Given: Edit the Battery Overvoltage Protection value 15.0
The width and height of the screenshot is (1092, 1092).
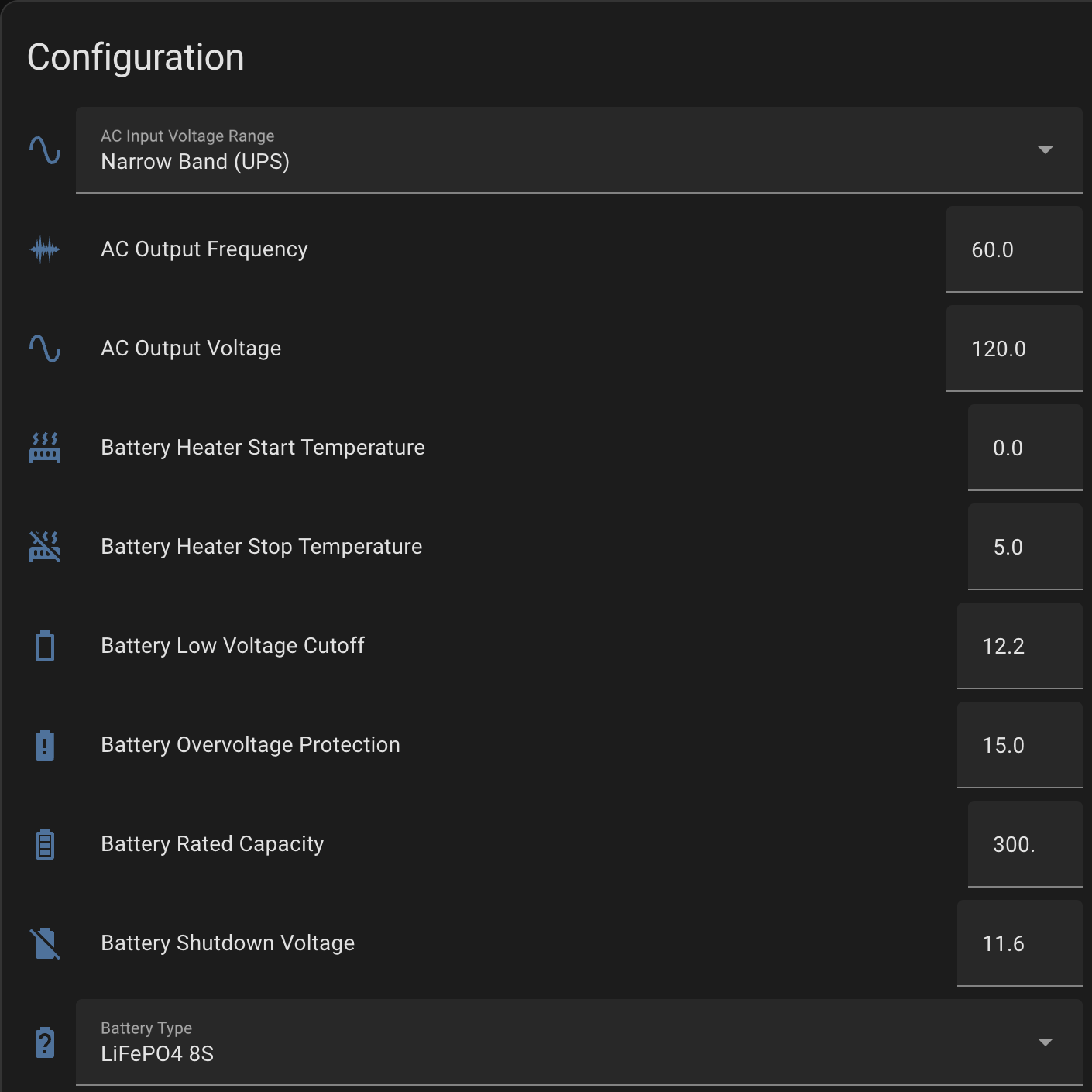Looking at the screenshot, I should (1018, 745).
